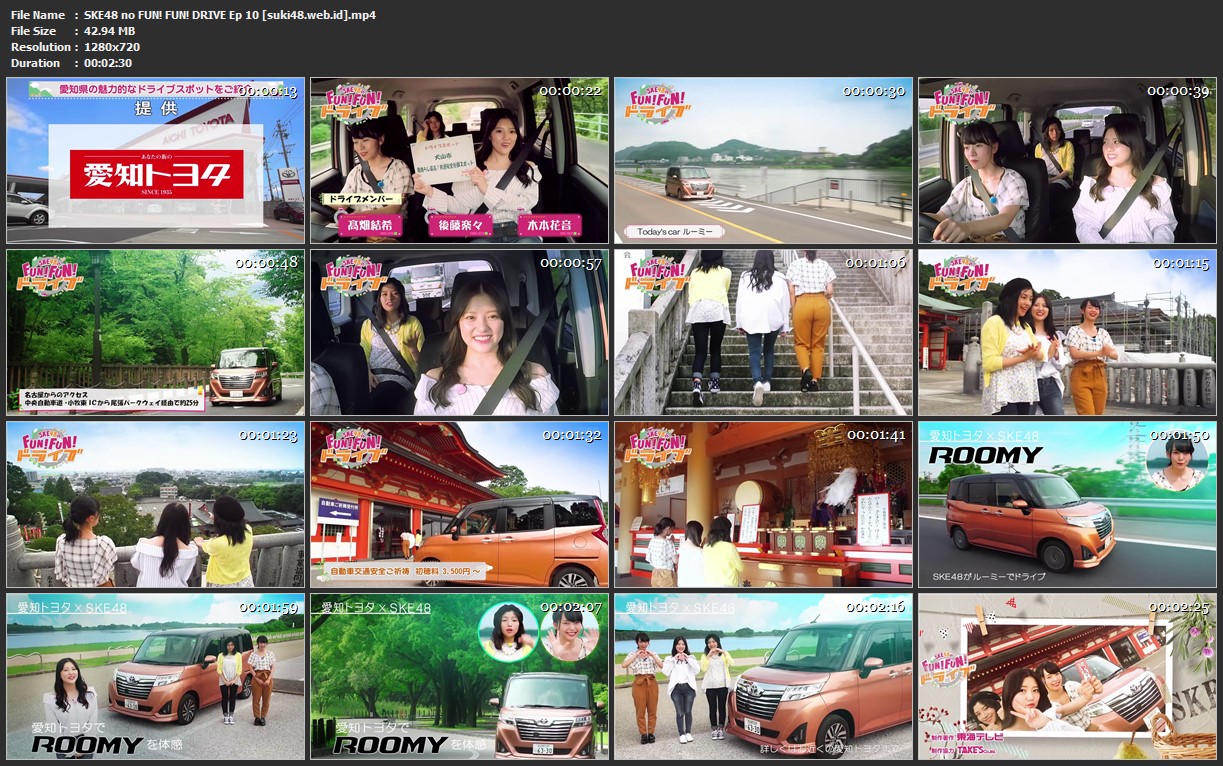View the thumbnail stamped 00:01:59
This screenshot has width=1223, height=766.
[x=155, y=676]
